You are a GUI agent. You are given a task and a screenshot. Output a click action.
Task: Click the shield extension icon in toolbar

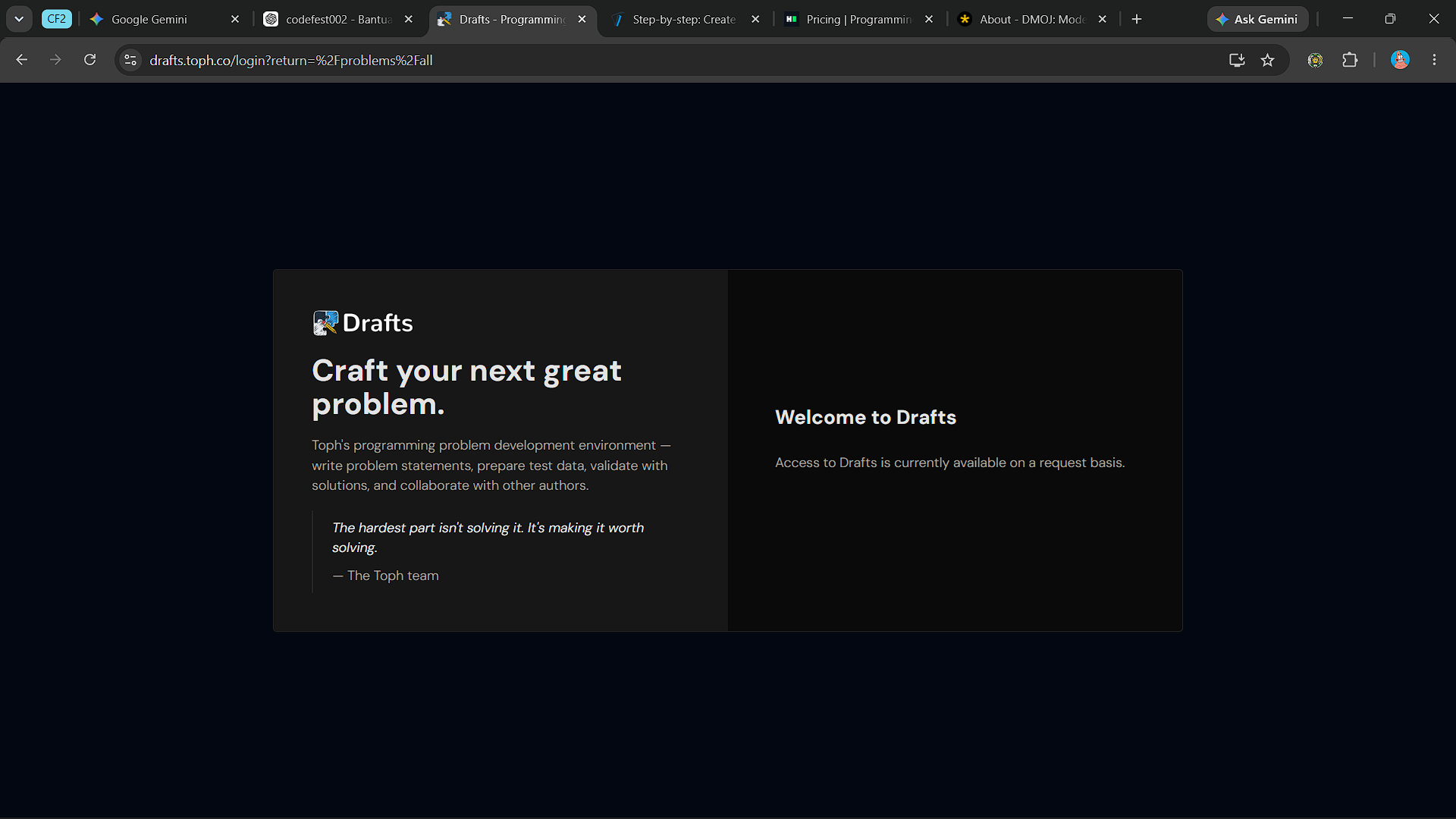(x=1316, y=60)
